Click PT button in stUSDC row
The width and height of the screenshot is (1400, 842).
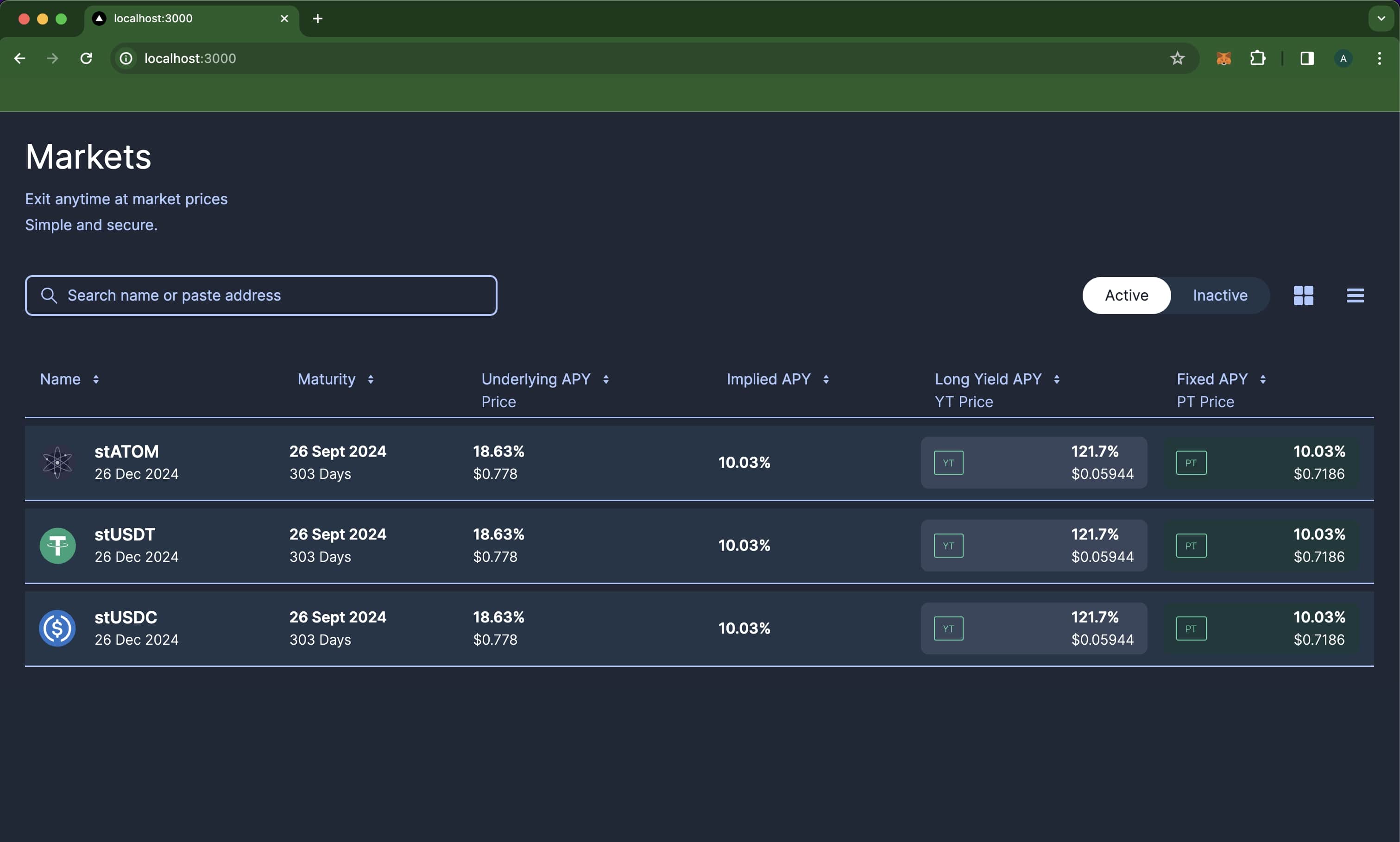coord(1191,628)
